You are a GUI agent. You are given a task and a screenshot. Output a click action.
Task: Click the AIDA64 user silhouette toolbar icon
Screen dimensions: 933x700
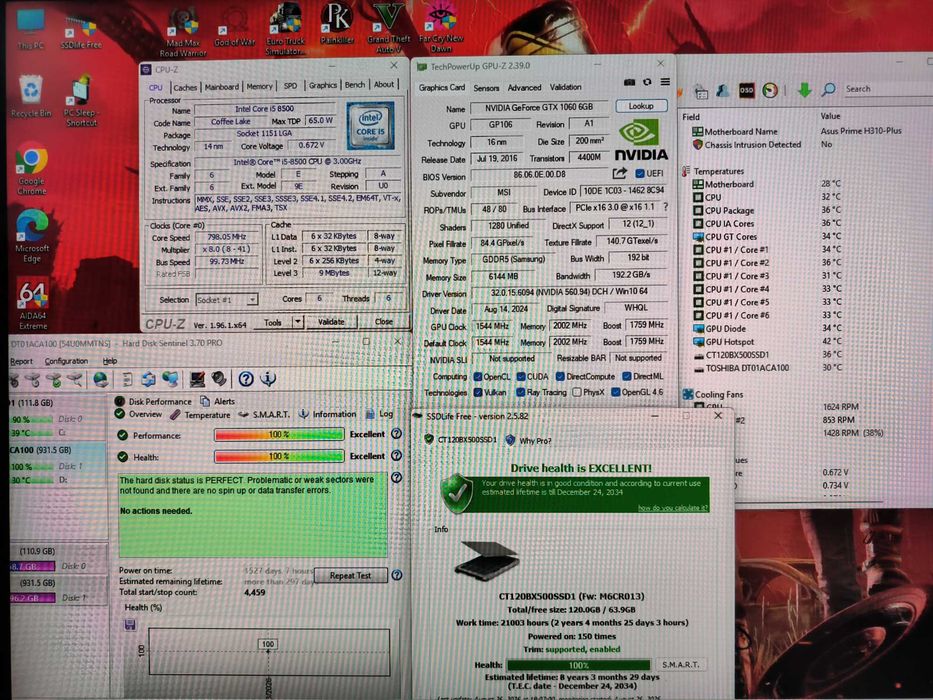point(723,90)
